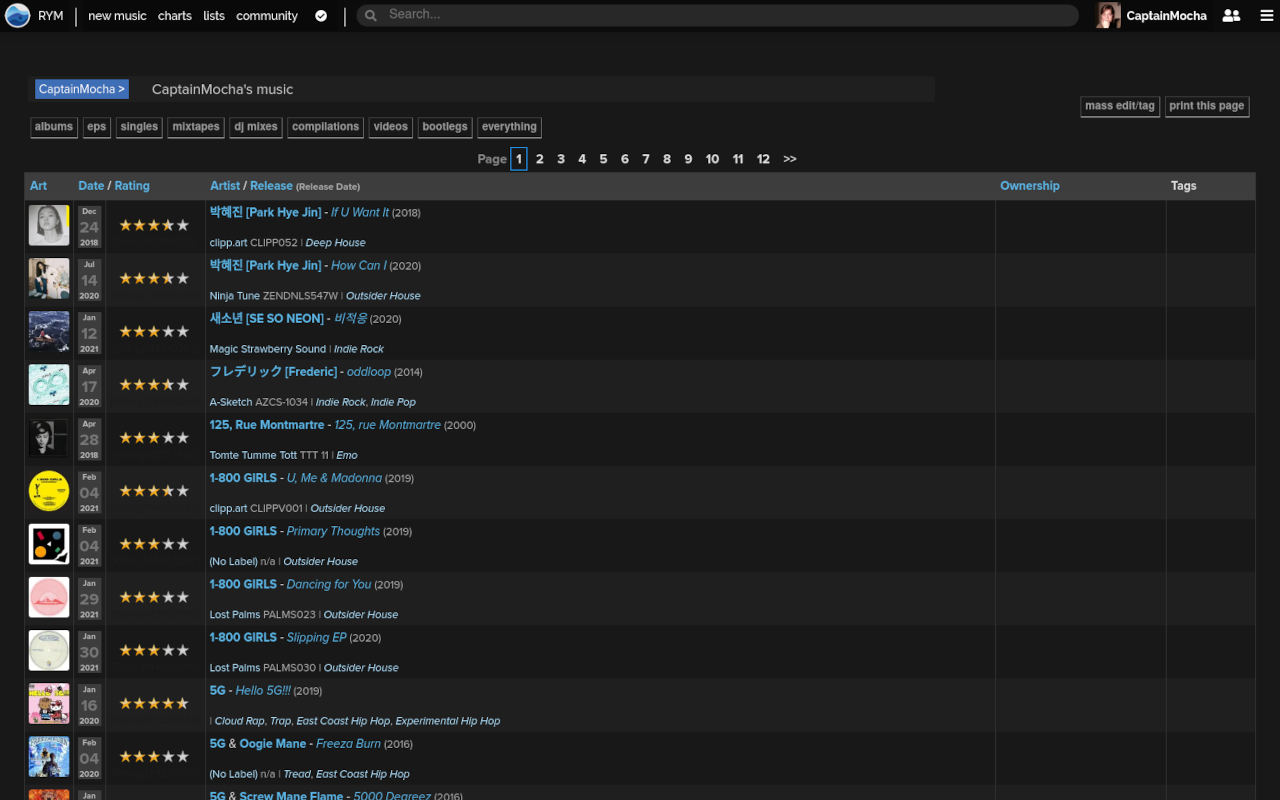Click the mass edit/tag button

tap(1120, 106)
